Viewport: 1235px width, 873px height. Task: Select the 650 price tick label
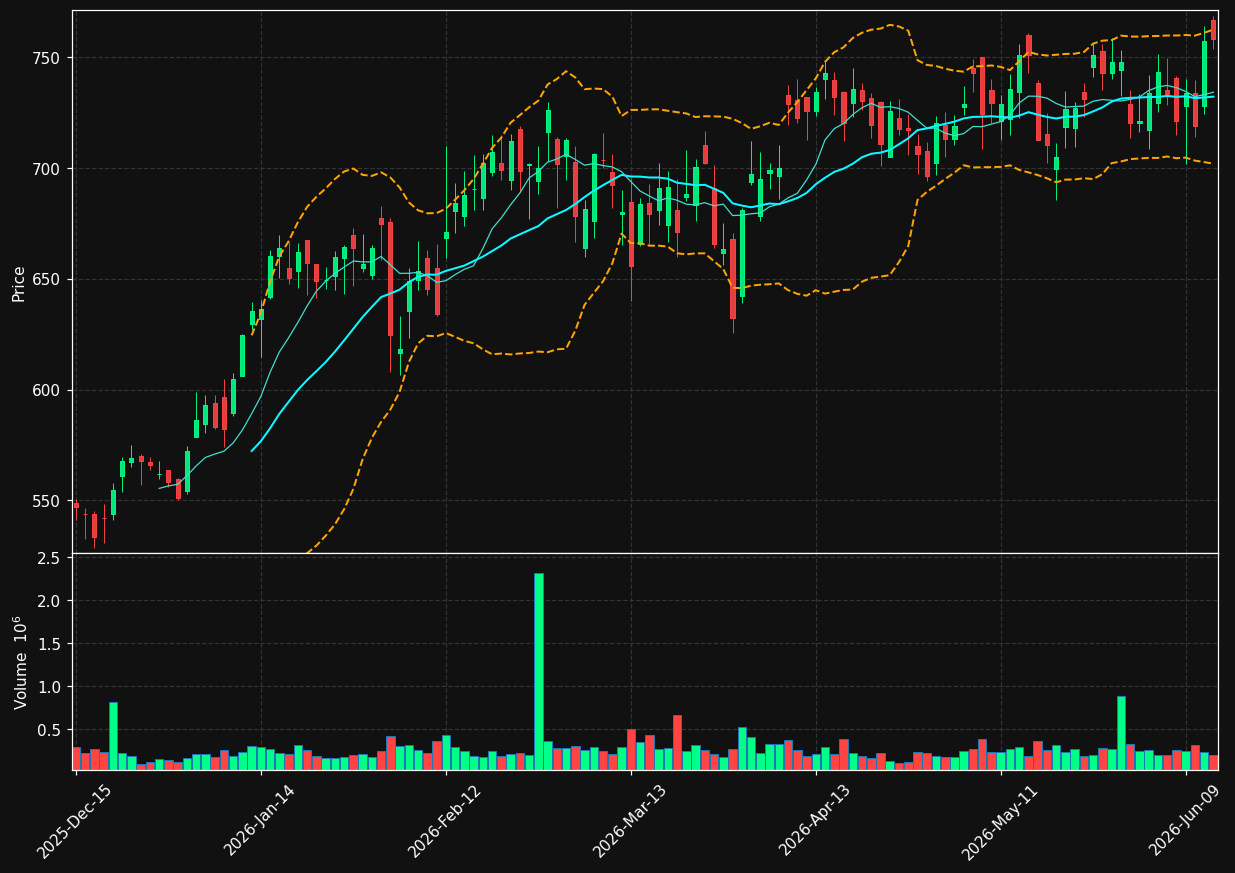(x=46, y=280)
